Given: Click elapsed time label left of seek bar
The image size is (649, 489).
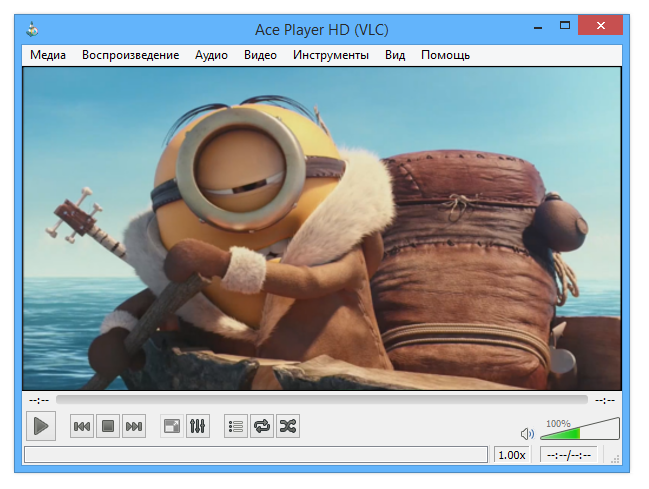Looking at the screenshot, I should click(x=39, y=400).
